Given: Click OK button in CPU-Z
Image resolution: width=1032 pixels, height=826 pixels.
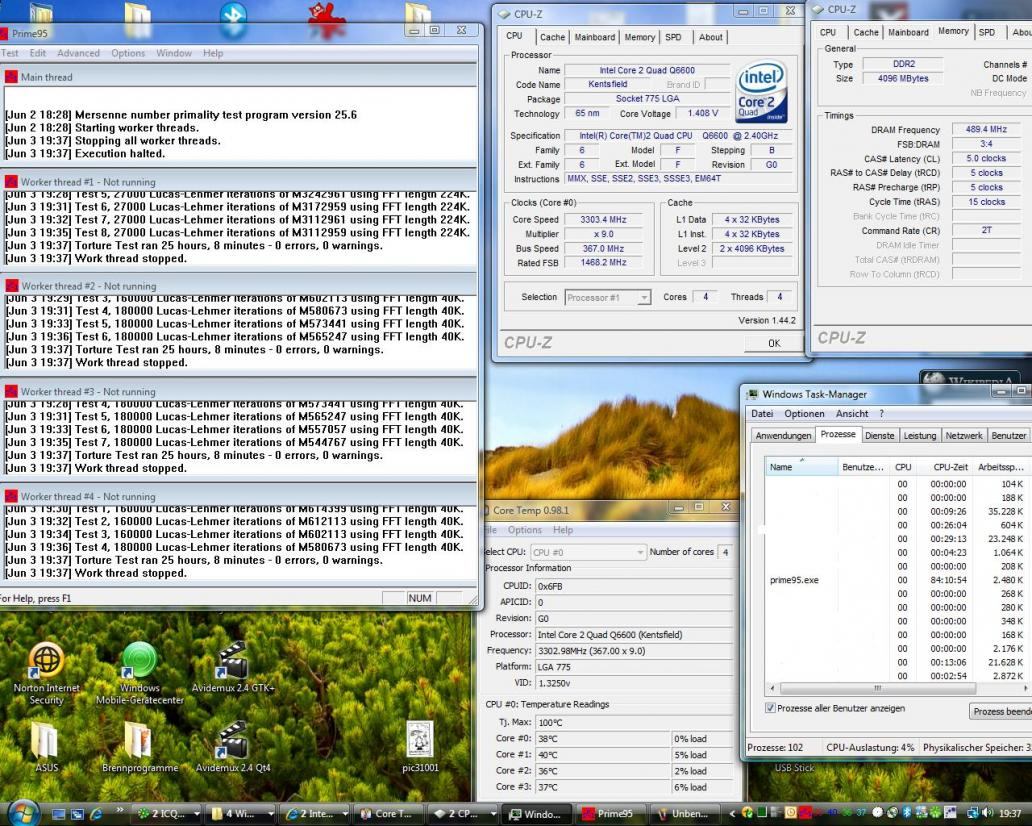Looking at the screenshot, I should (x=773, y=343).
